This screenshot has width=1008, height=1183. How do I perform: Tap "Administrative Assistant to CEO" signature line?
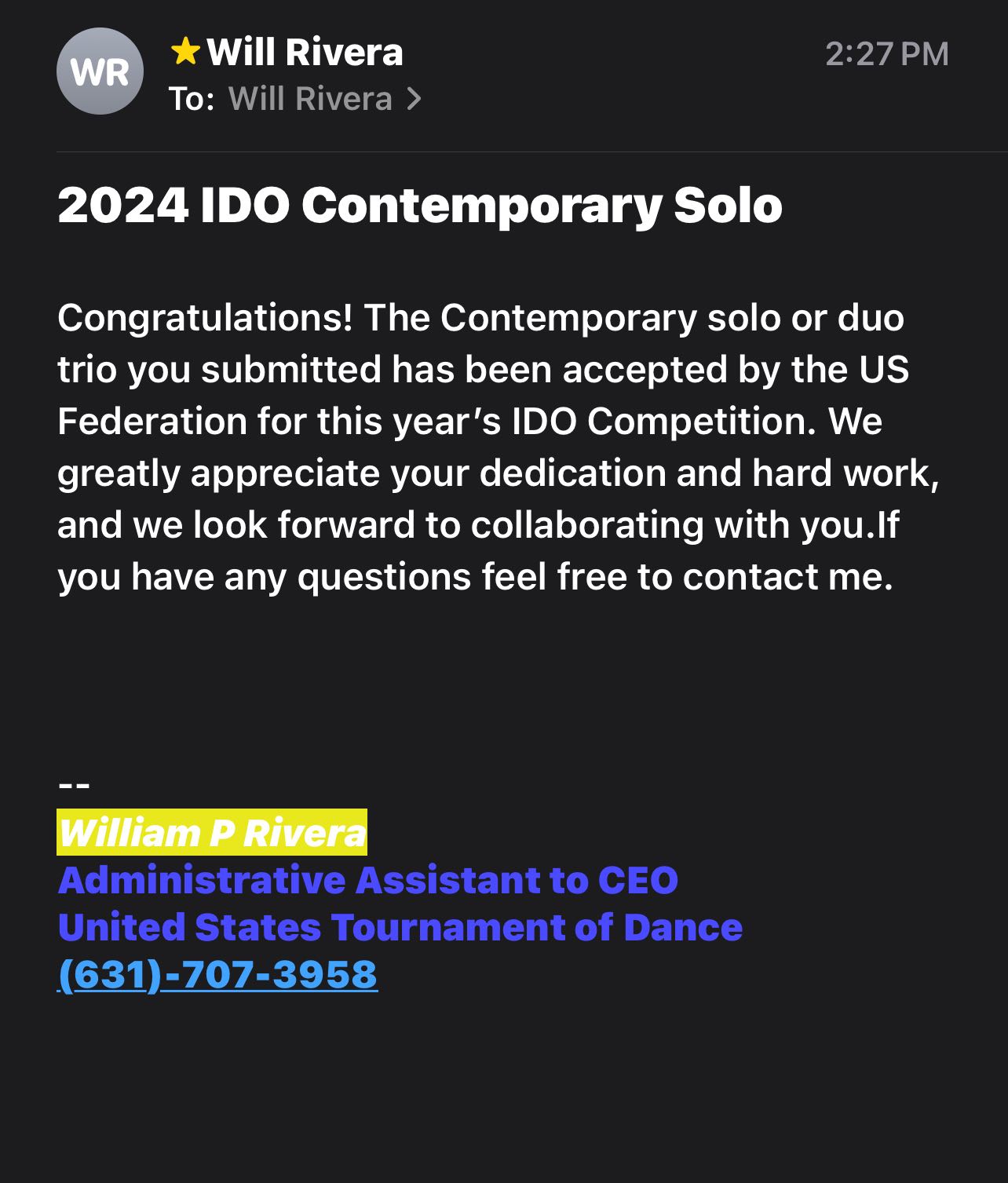coord(367,880)
